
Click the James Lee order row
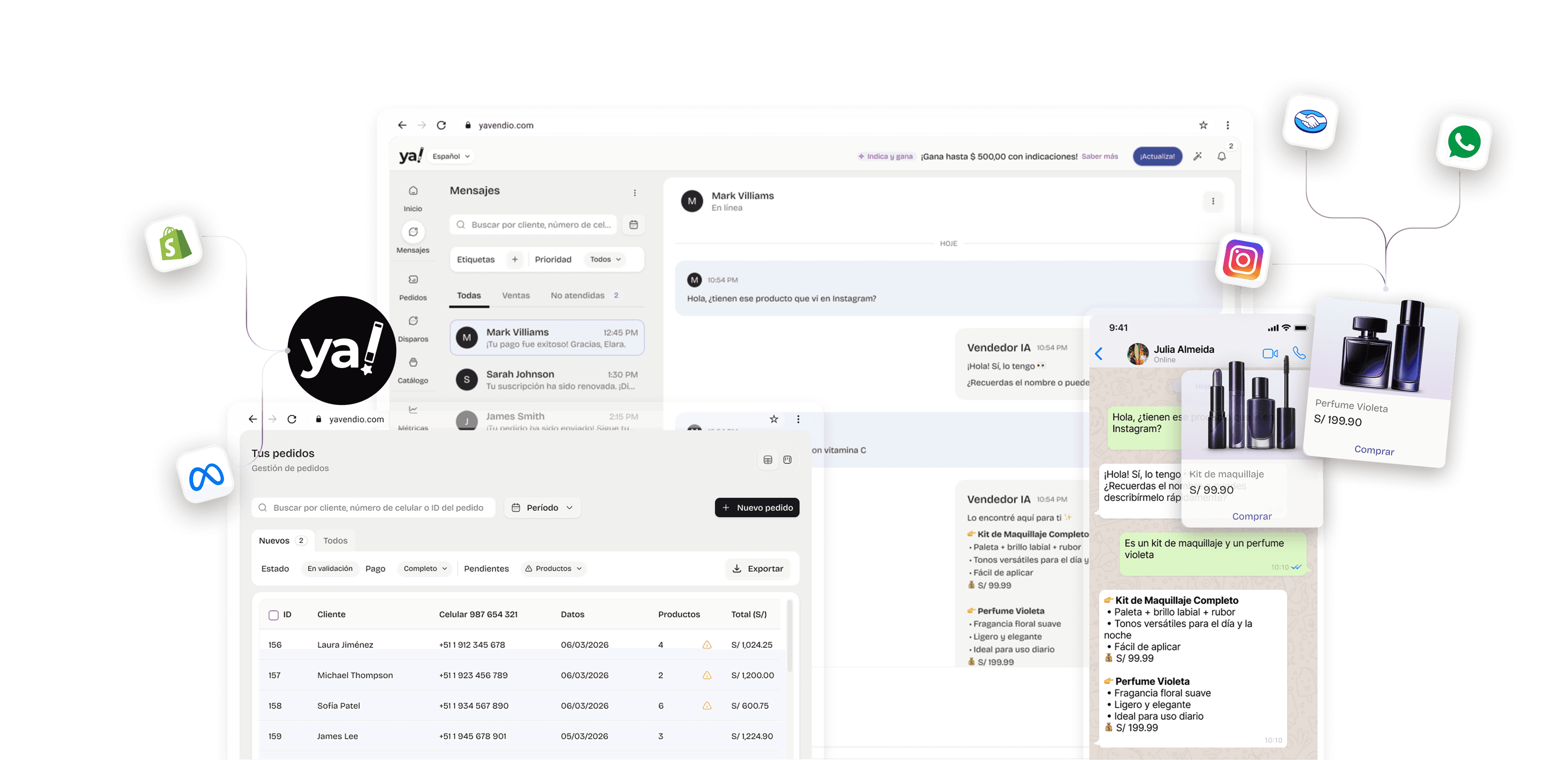coord(520,735)
